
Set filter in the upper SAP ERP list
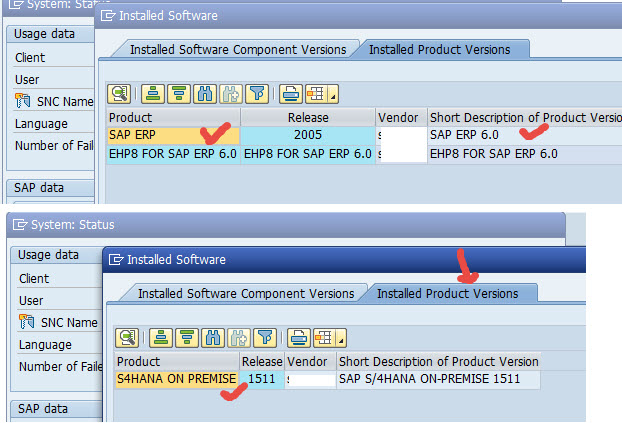click(x=257, y=94)
